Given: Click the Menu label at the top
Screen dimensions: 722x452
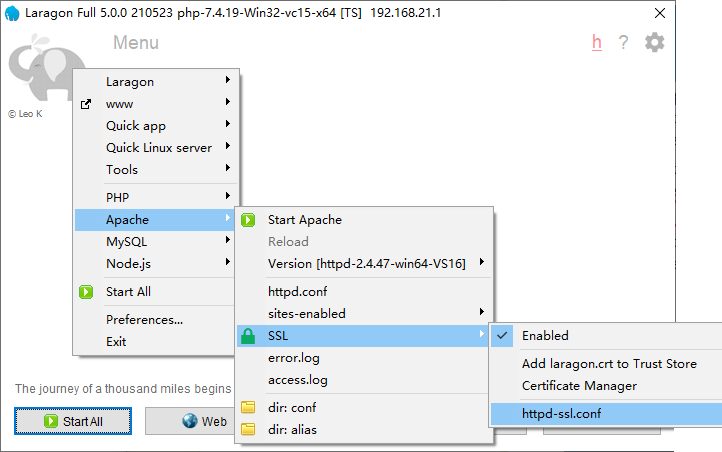Looking at the screenshot, I should tap(136, 43).
